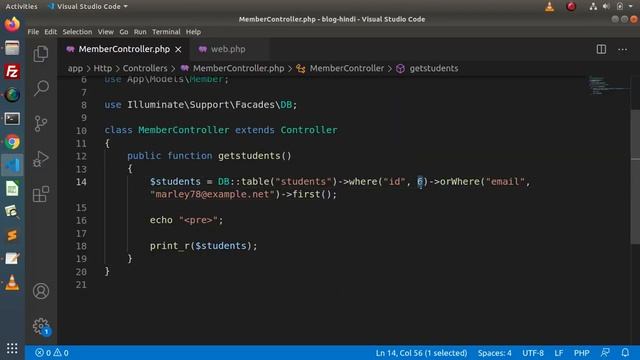640x360 pixels.
Task: Select the MemberController.php tab
Action: (123, 49)
